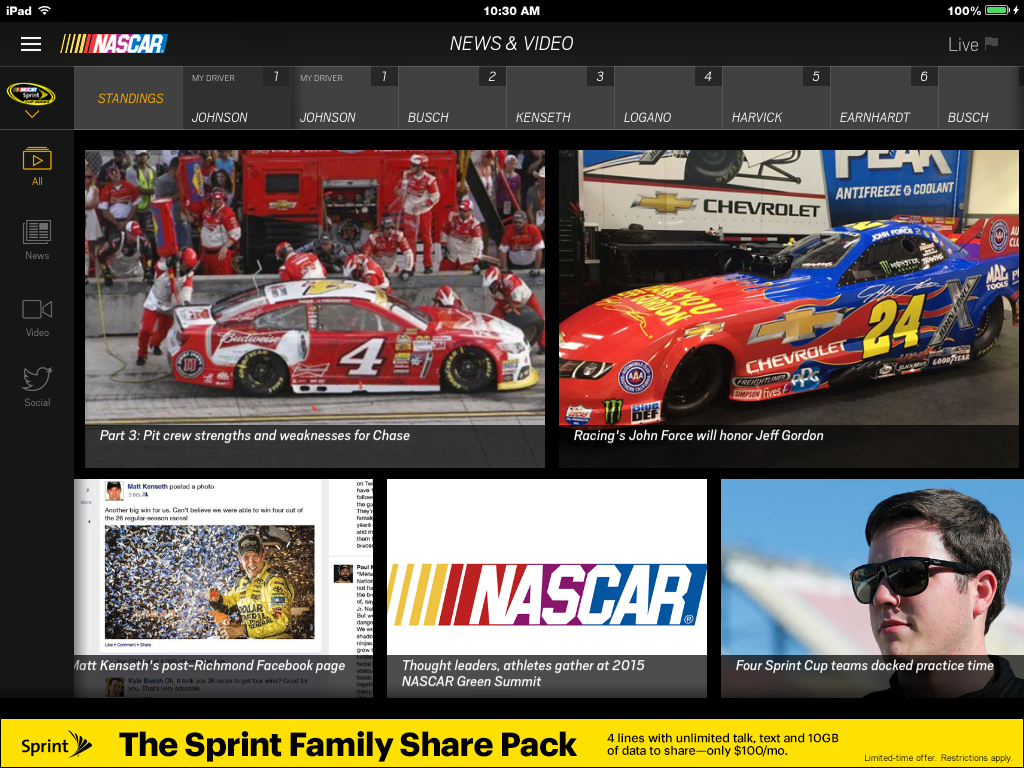Viewport: 1024px width, 768px height.
Task: Tap the Sprint Cup Series logo
Action: (x=31, y=94)
